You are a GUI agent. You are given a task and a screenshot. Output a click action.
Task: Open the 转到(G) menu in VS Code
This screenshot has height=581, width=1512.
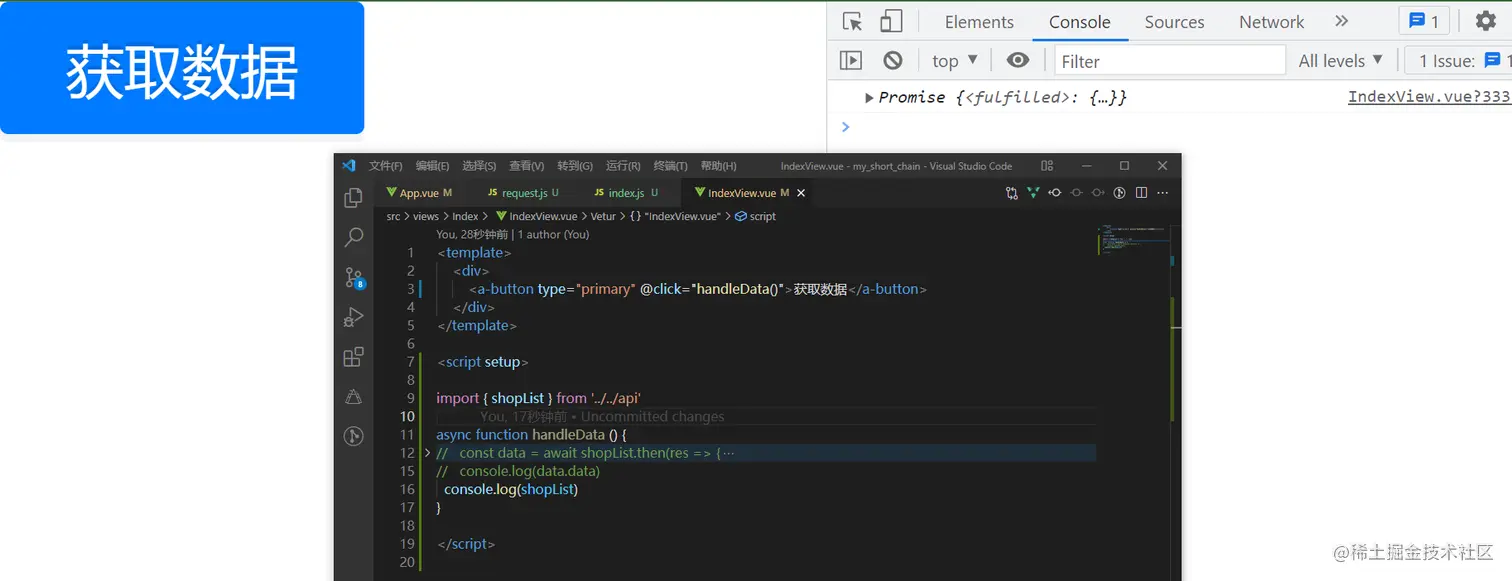point(575,166)
